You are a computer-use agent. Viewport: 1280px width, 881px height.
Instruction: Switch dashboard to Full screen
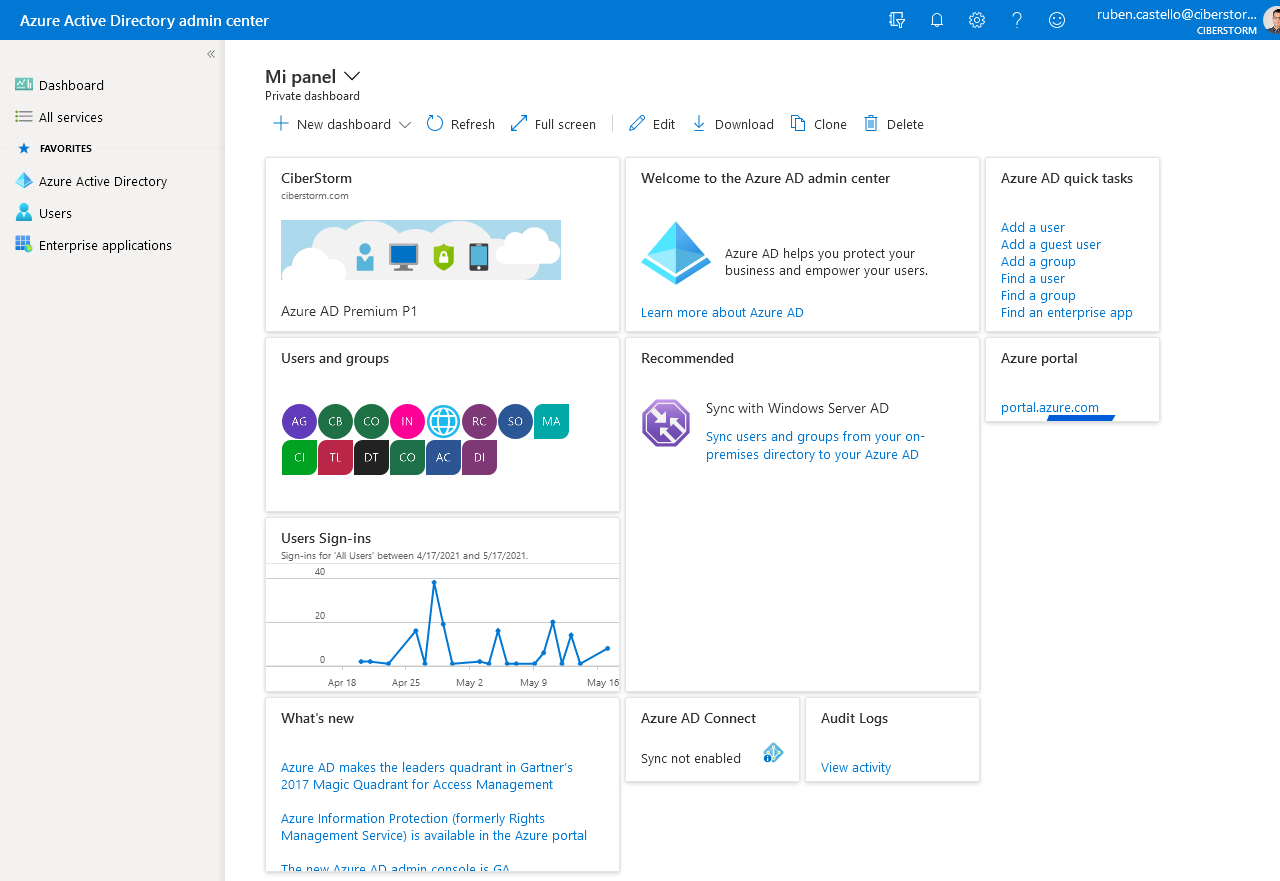coord(553,124)
